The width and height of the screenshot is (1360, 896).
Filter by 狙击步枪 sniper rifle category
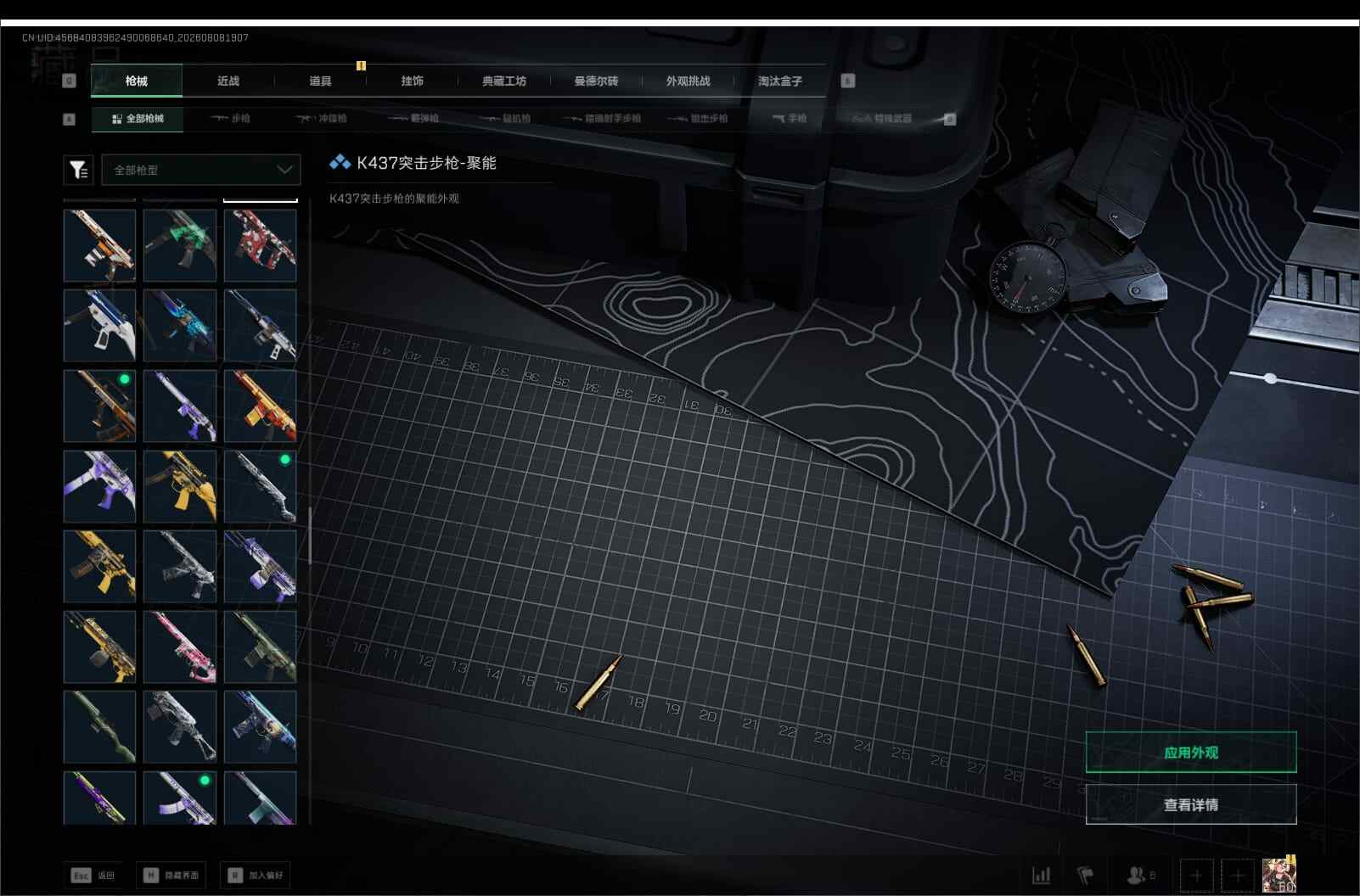click(x=698, y=118)
